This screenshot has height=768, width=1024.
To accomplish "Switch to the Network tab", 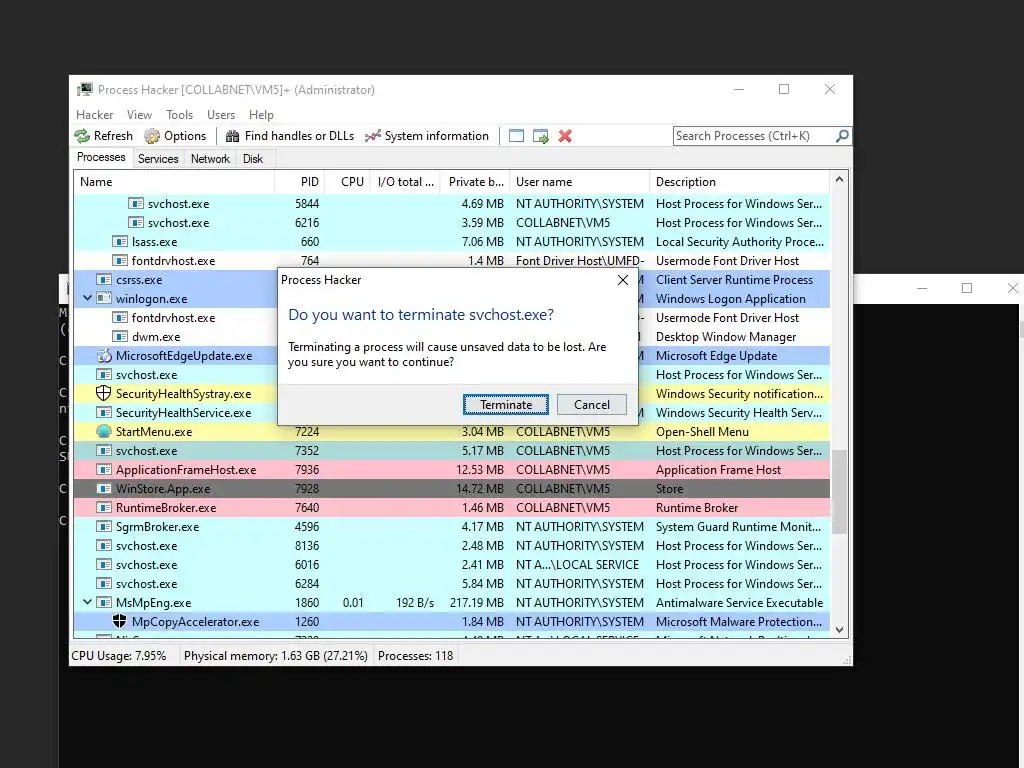I will [210, 159].
